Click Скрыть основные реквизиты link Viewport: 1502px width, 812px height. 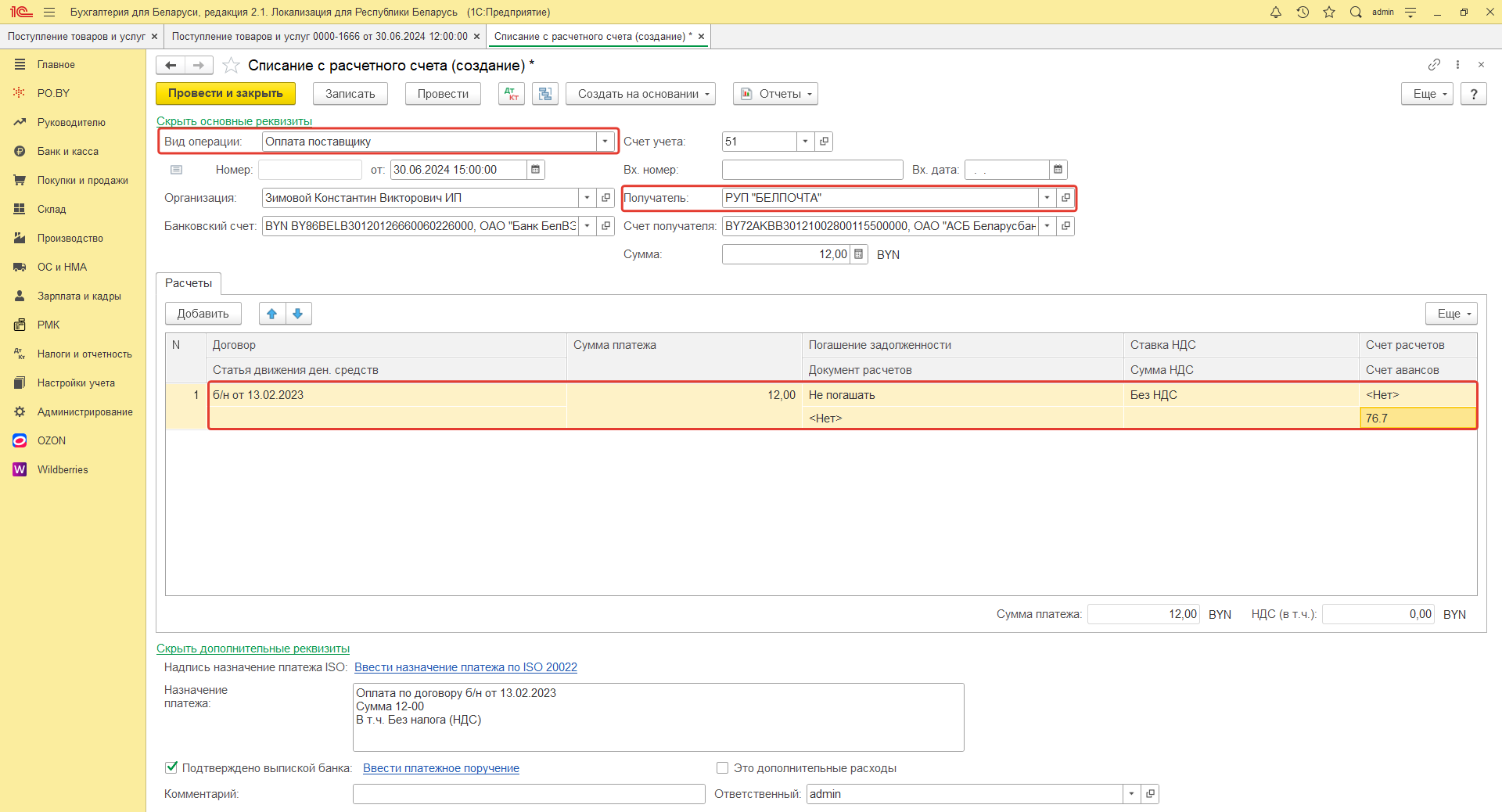[235, 121]
